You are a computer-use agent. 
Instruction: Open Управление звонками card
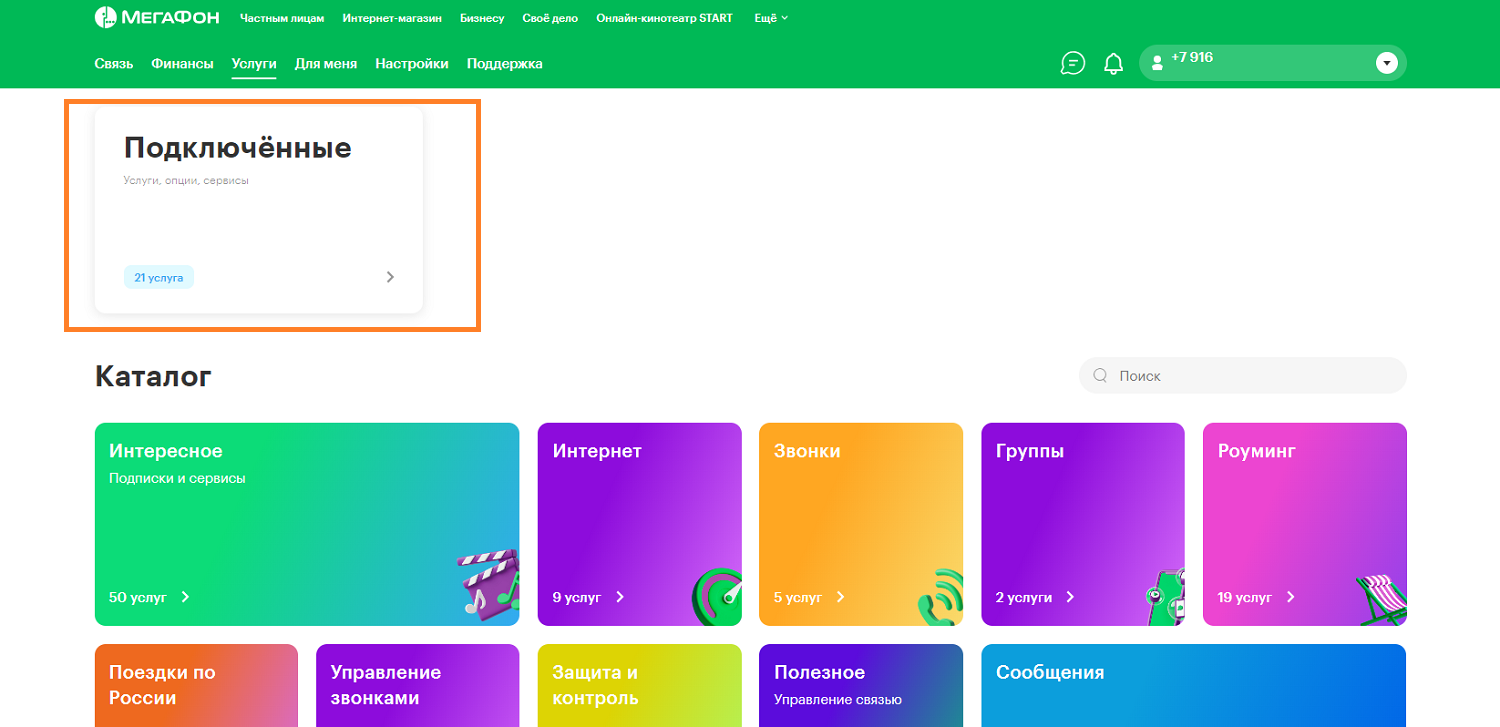pyautogui.click(x=418, y=685)
